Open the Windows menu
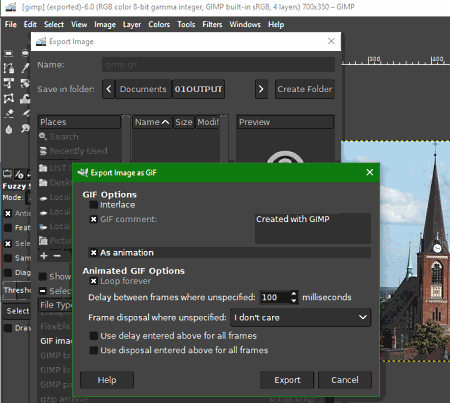The width and height of the screenshot is (450, 403). pos(245,24)
